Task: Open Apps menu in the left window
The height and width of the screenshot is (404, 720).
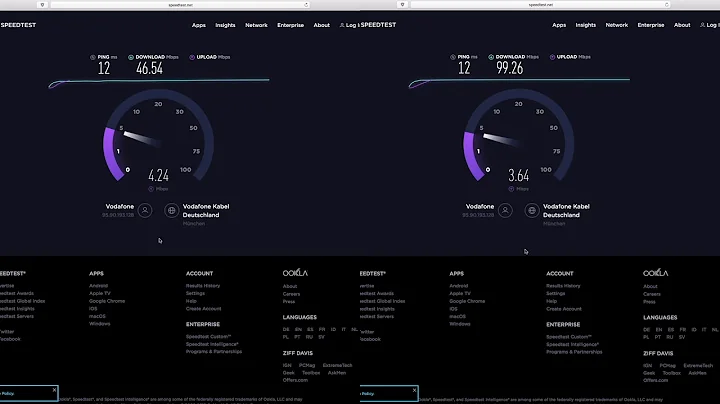Action: (x=199, y=25)
